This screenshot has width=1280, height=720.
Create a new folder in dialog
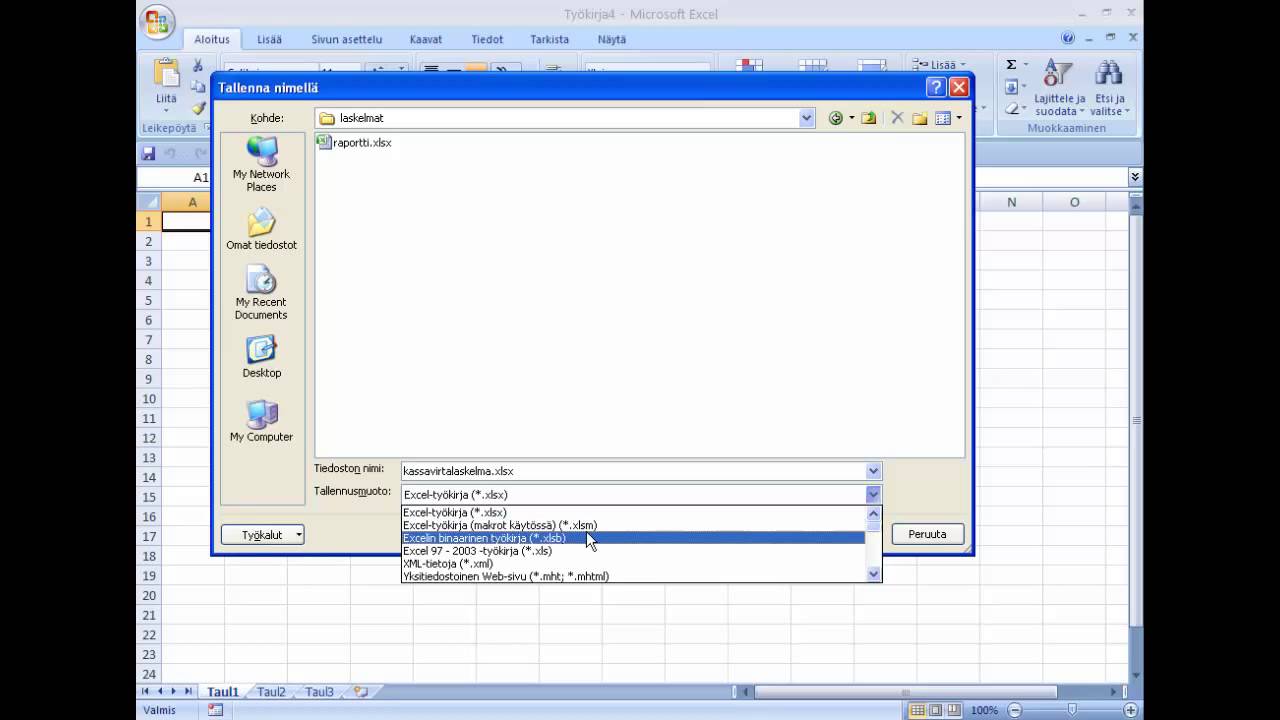[919, 118]
